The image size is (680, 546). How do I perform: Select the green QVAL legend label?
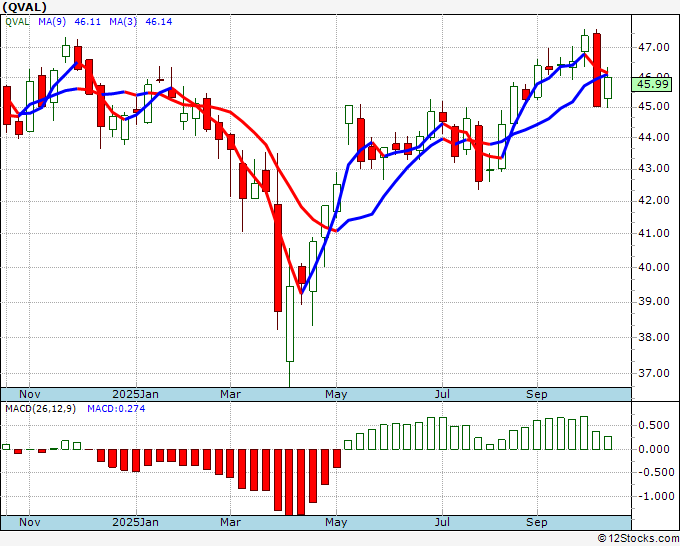pyautogui.click(x=17, y=22)
